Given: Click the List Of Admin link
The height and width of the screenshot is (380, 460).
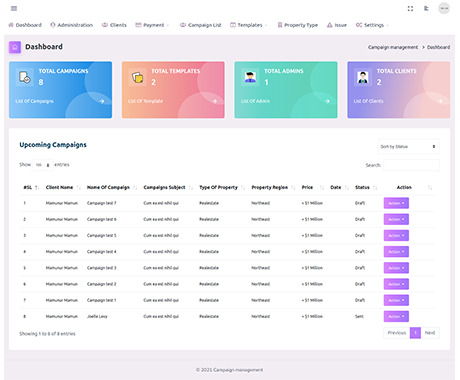Looking at the screenshot, I should (255, 101).
